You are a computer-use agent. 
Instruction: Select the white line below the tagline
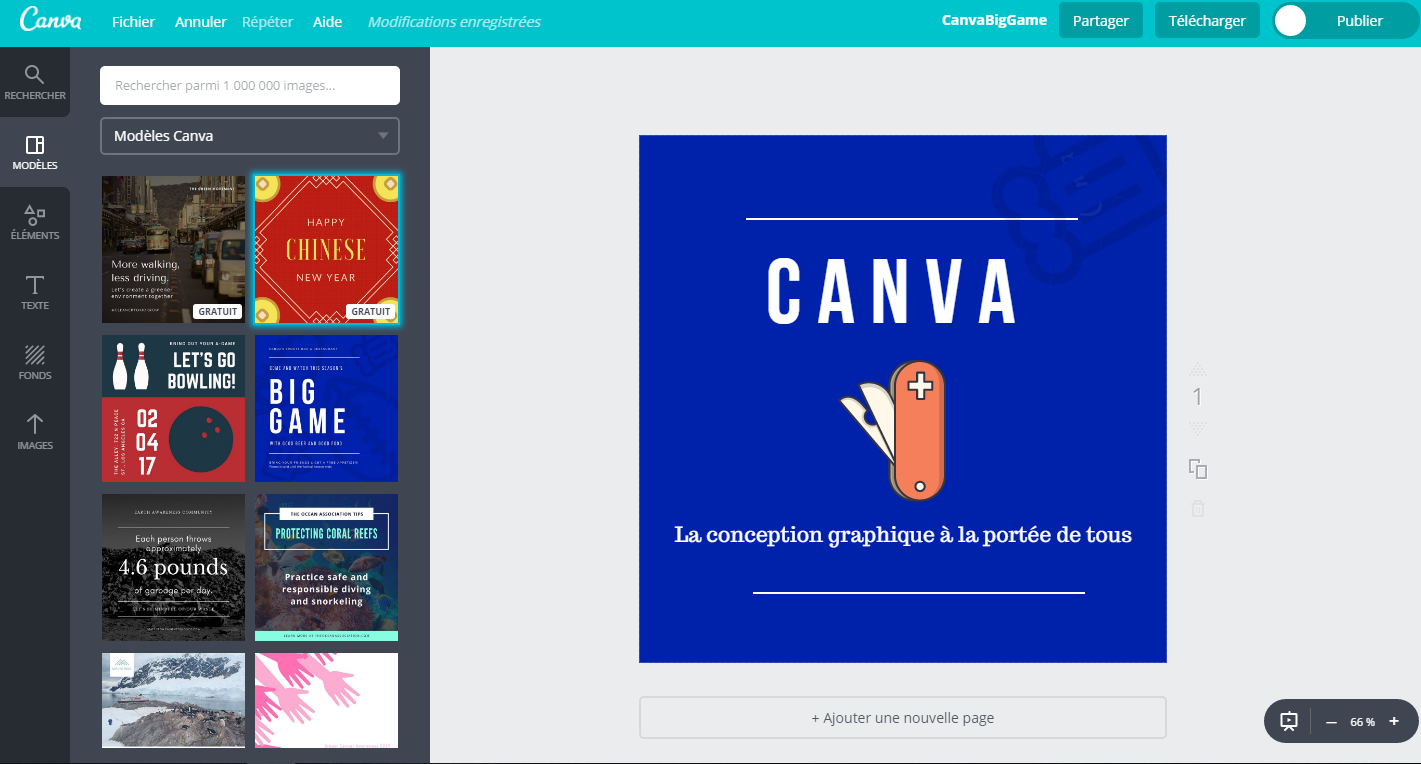coord(919,593)
